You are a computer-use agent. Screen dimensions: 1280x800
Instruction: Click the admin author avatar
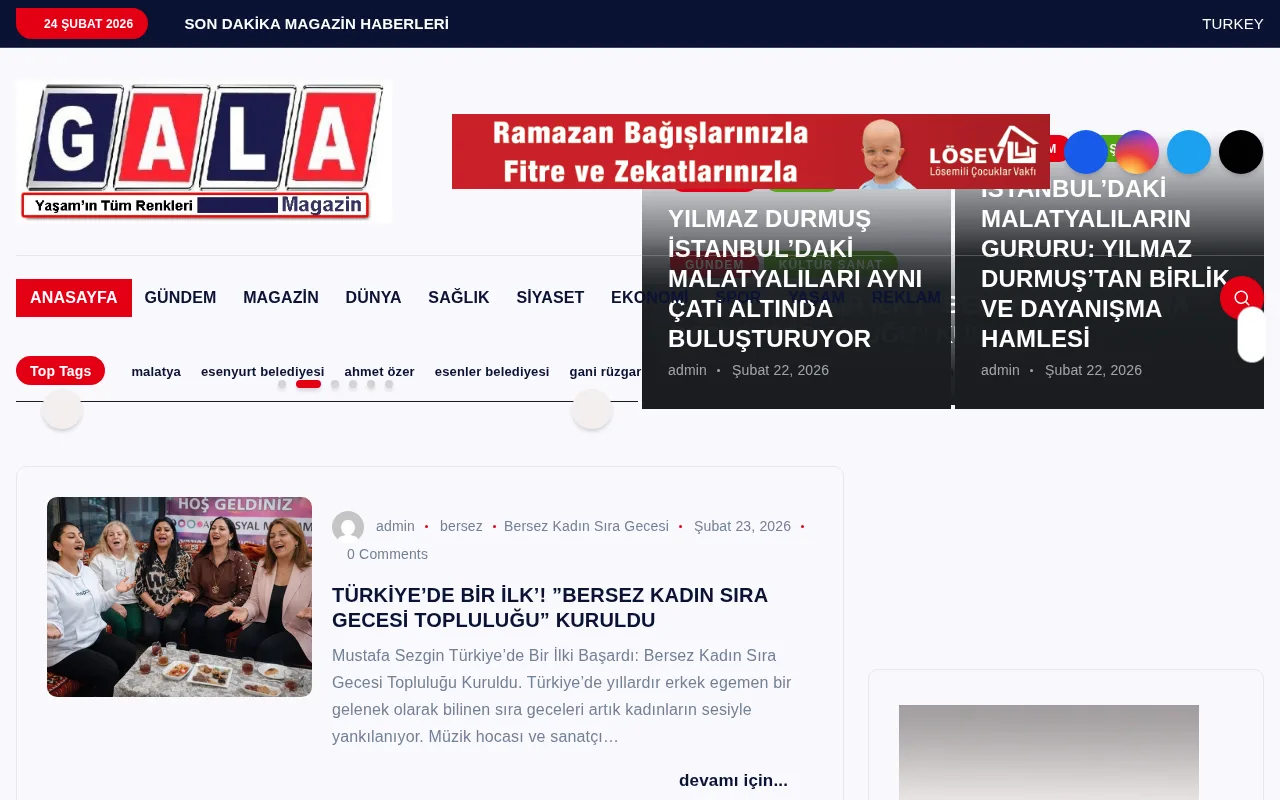point(348,527)
